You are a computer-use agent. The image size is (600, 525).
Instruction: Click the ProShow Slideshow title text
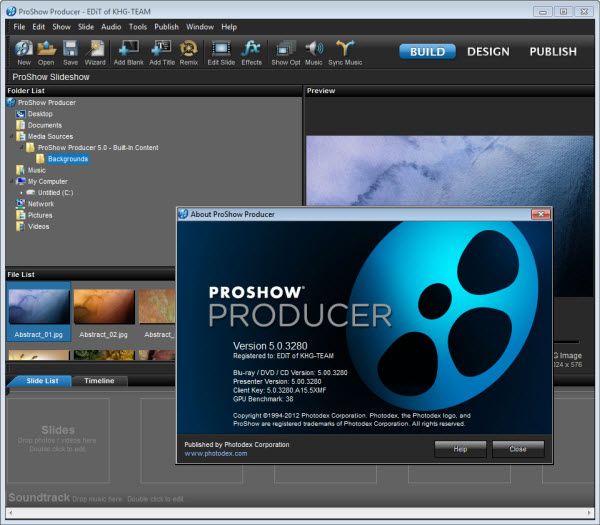coord(51,77)
